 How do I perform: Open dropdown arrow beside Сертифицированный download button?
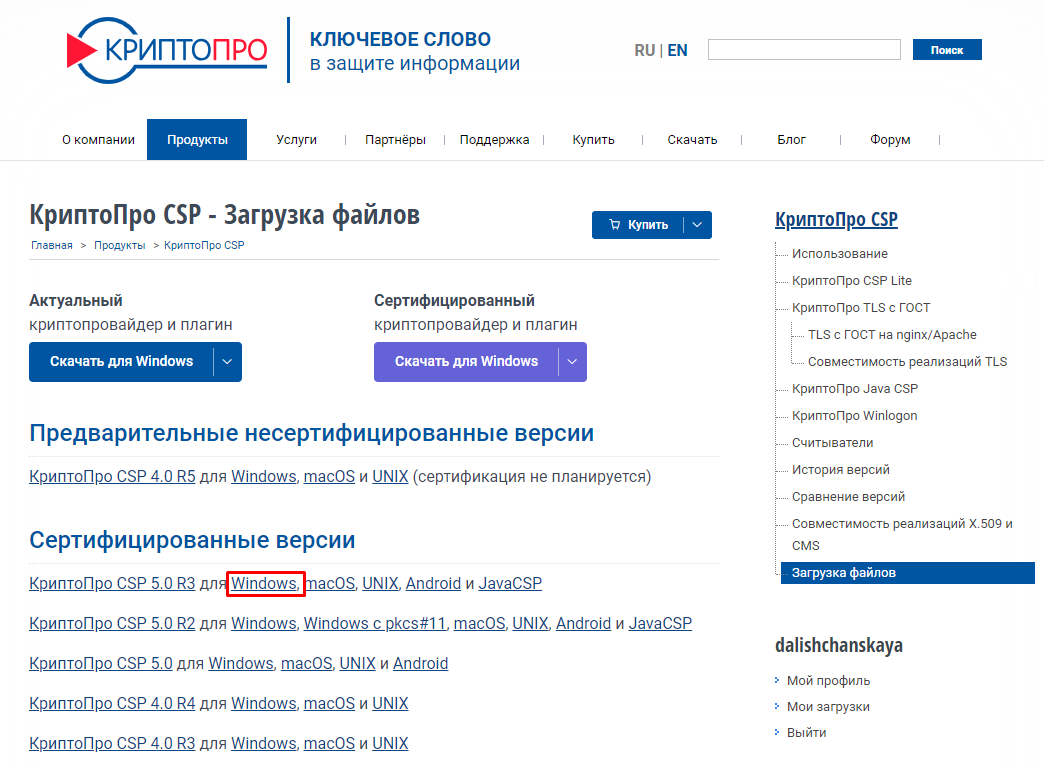tap(572, 362)
